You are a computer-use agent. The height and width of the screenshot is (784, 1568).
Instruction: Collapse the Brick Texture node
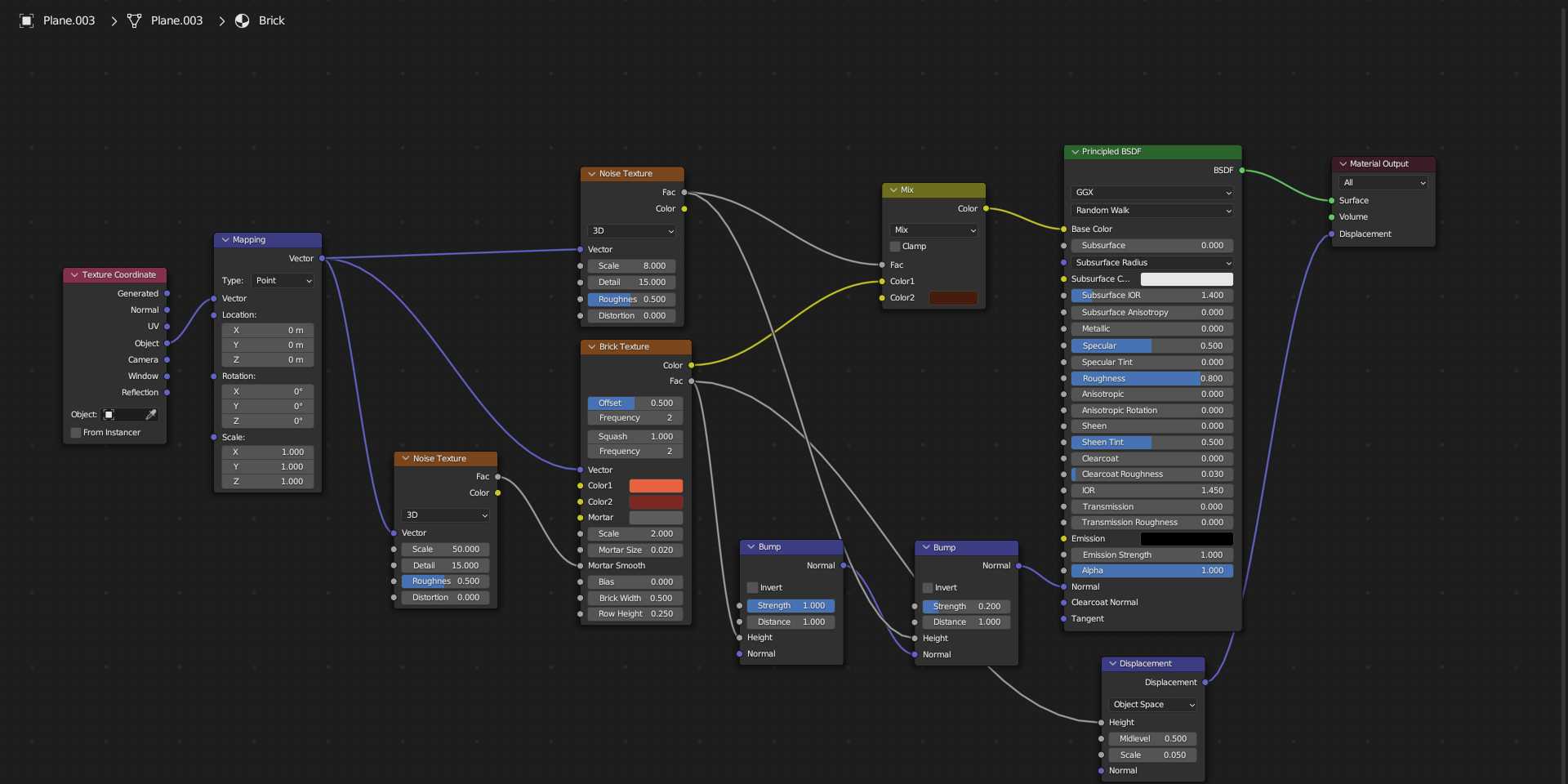click(x=592, y=347)
